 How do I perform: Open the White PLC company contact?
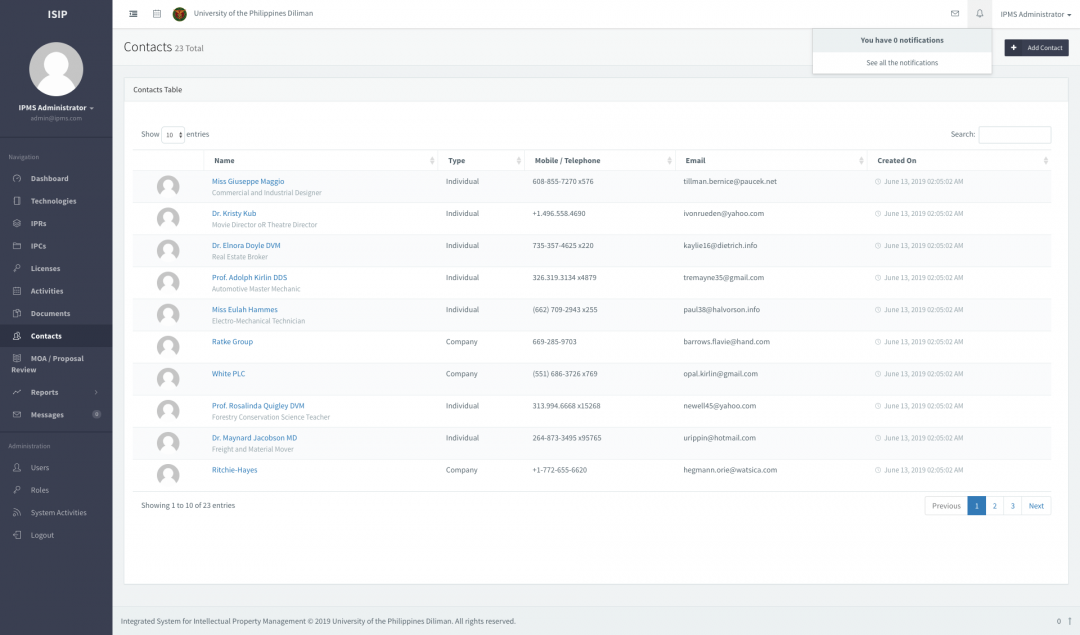229,374
